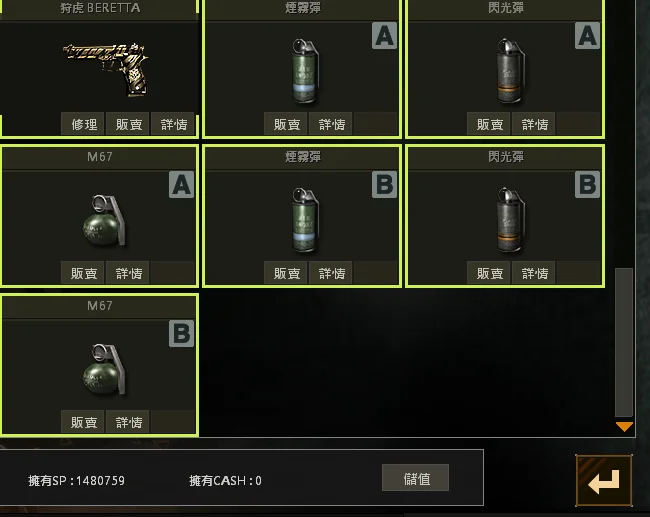Click the B badge on flashbang card

(x=587, y=184)
